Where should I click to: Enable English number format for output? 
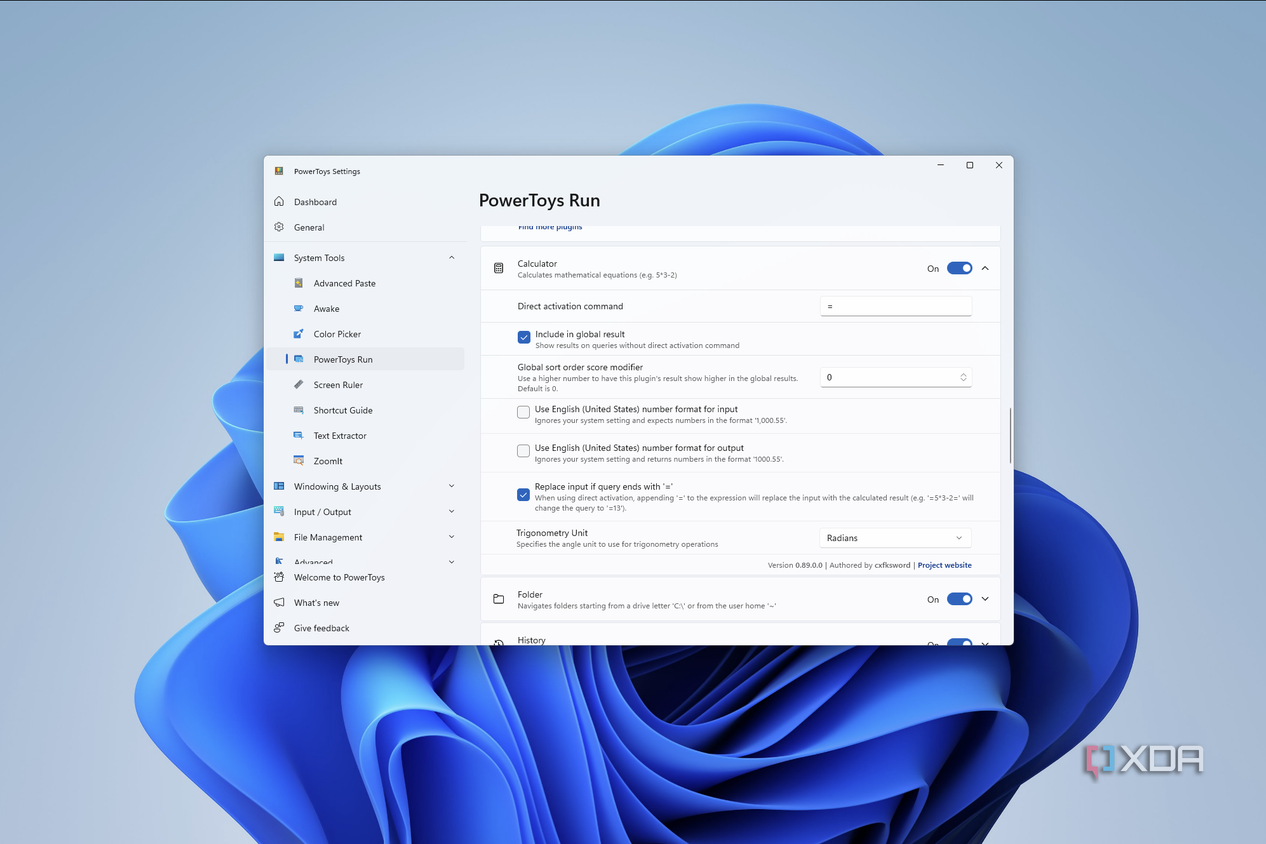[523, 451]
